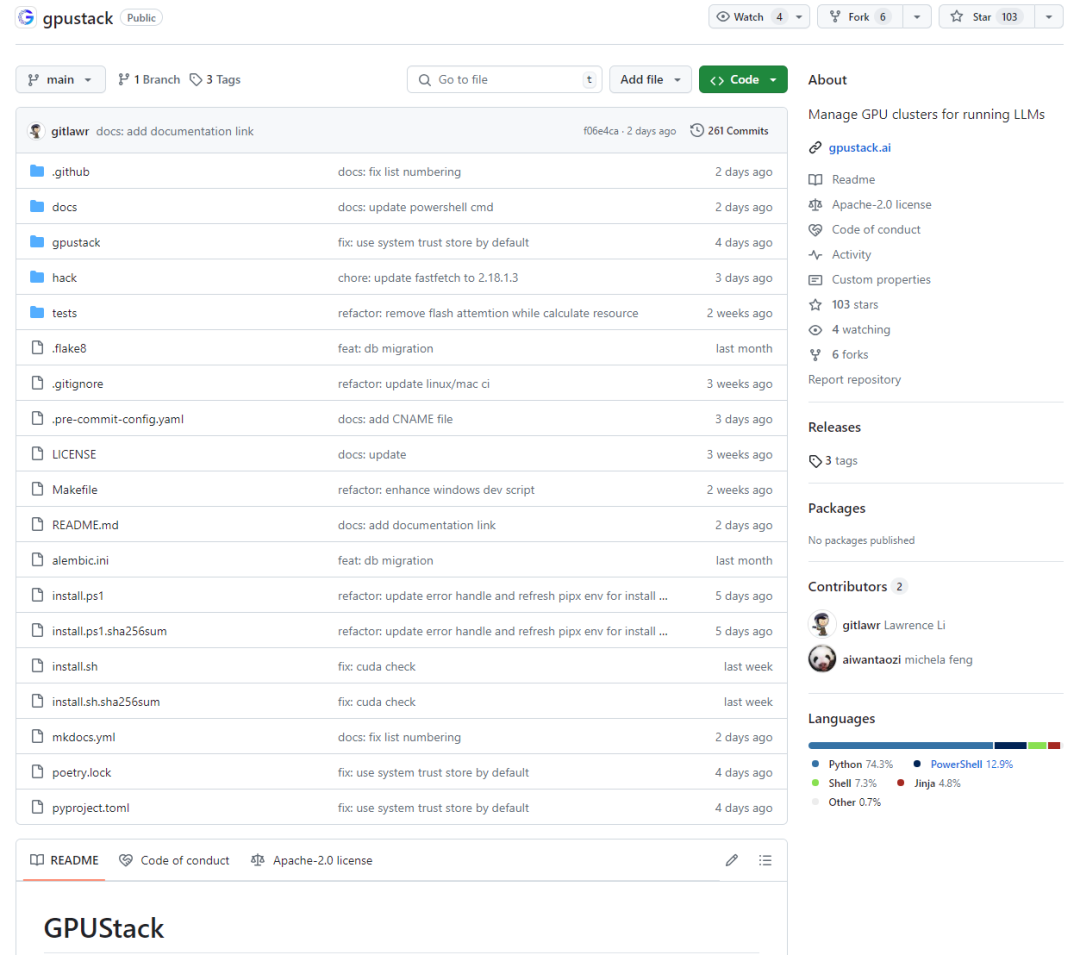Click the edit README pencil icon
This screenshot has width=1080, height=955.
(731, 860)
